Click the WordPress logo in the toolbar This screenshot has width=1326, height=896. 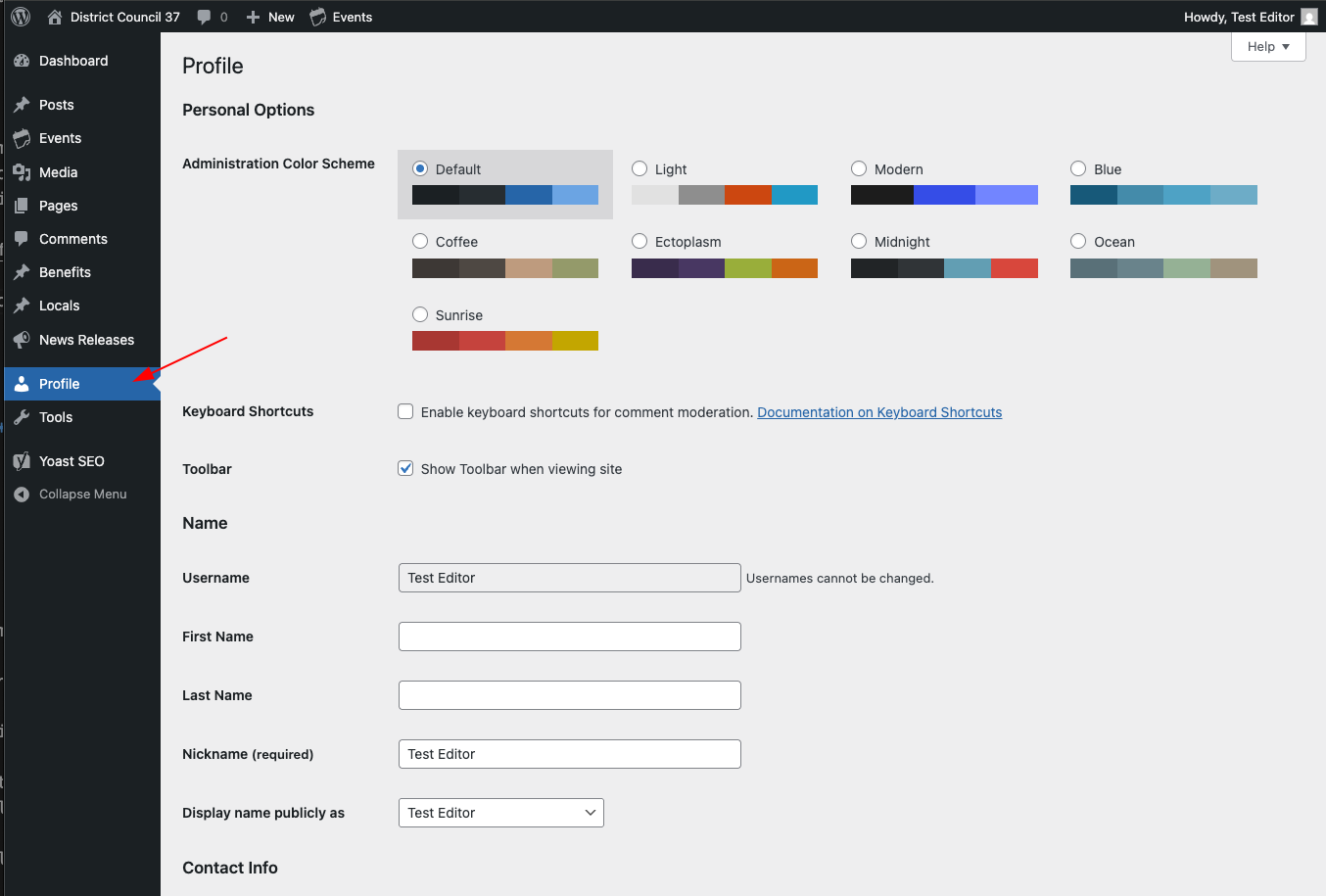20,17
